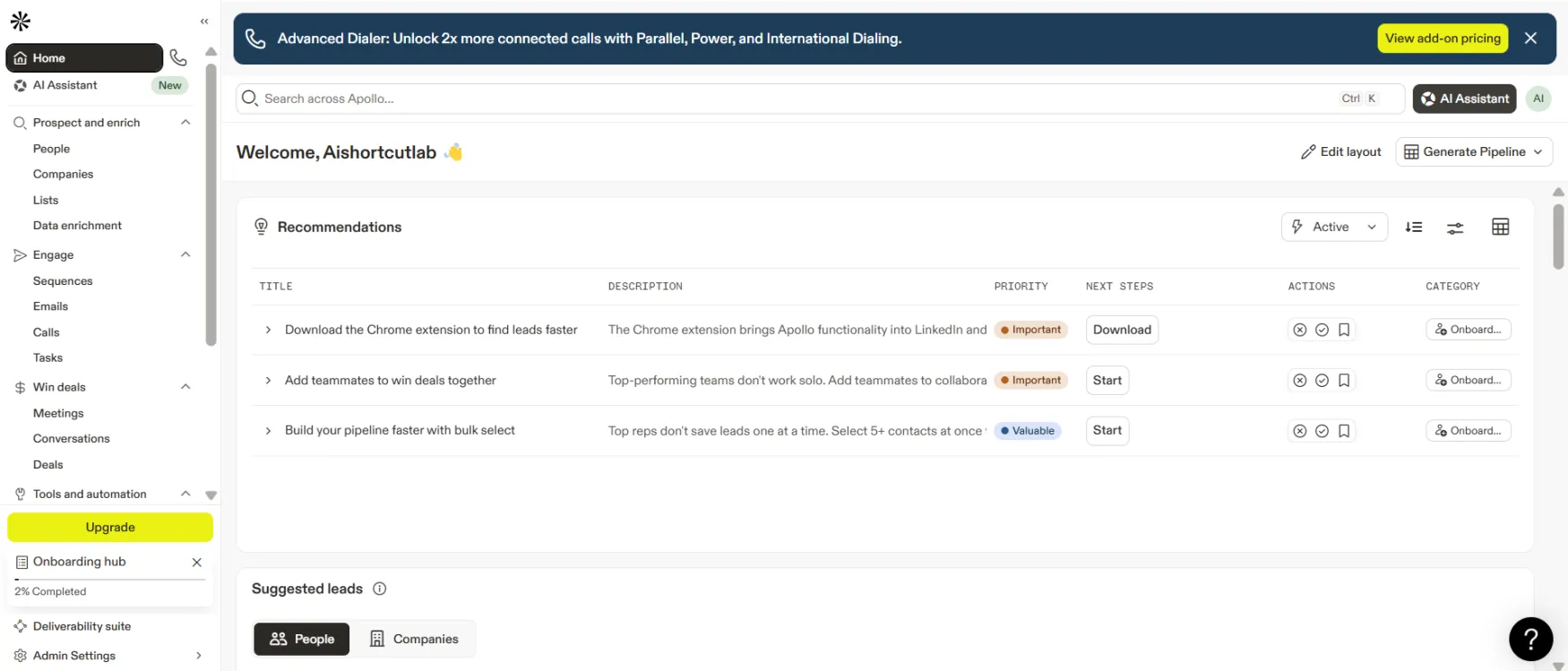Open the Active status dropdown
1568x671 pixels.
point(1333,228)
